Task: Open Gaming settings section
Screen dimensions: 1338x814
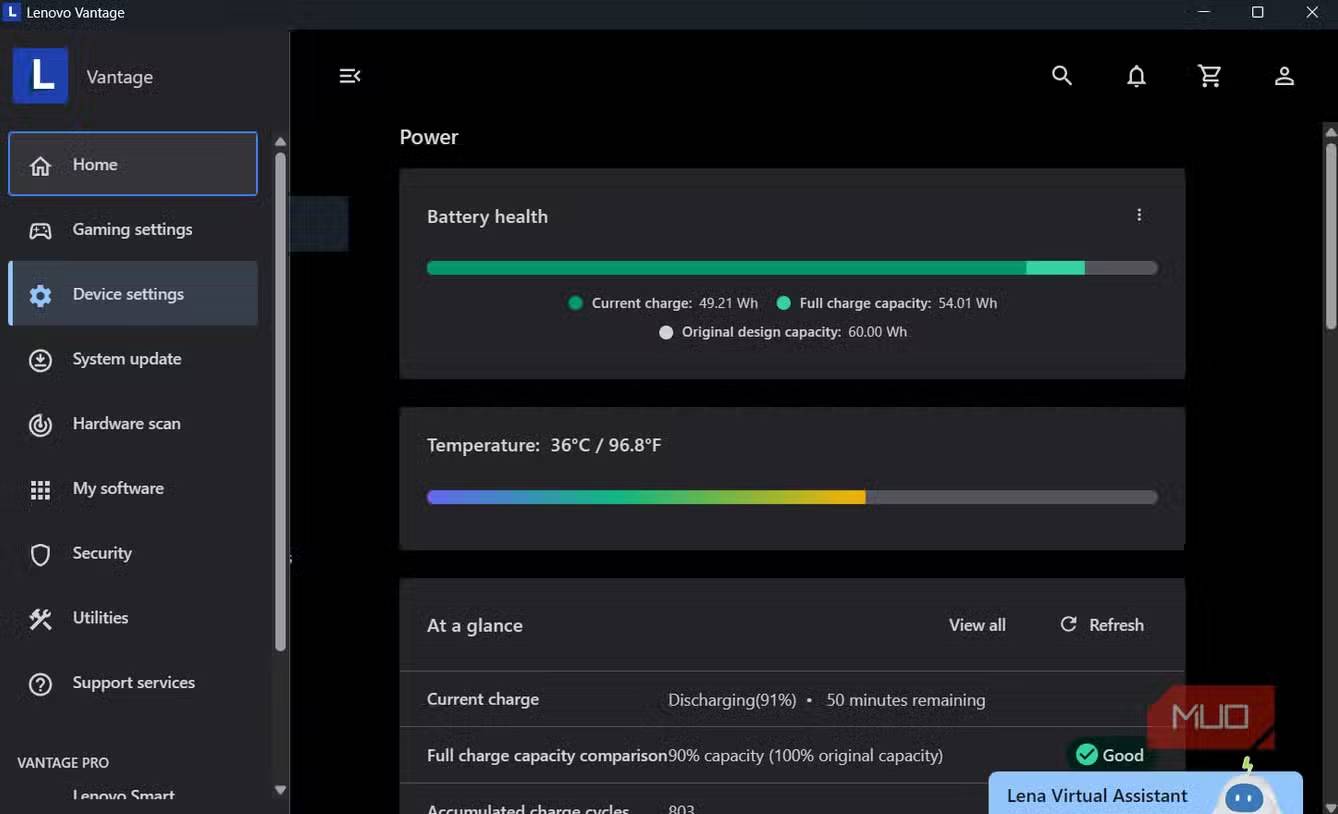Action: pyautogui.click(x=133, y=229)
